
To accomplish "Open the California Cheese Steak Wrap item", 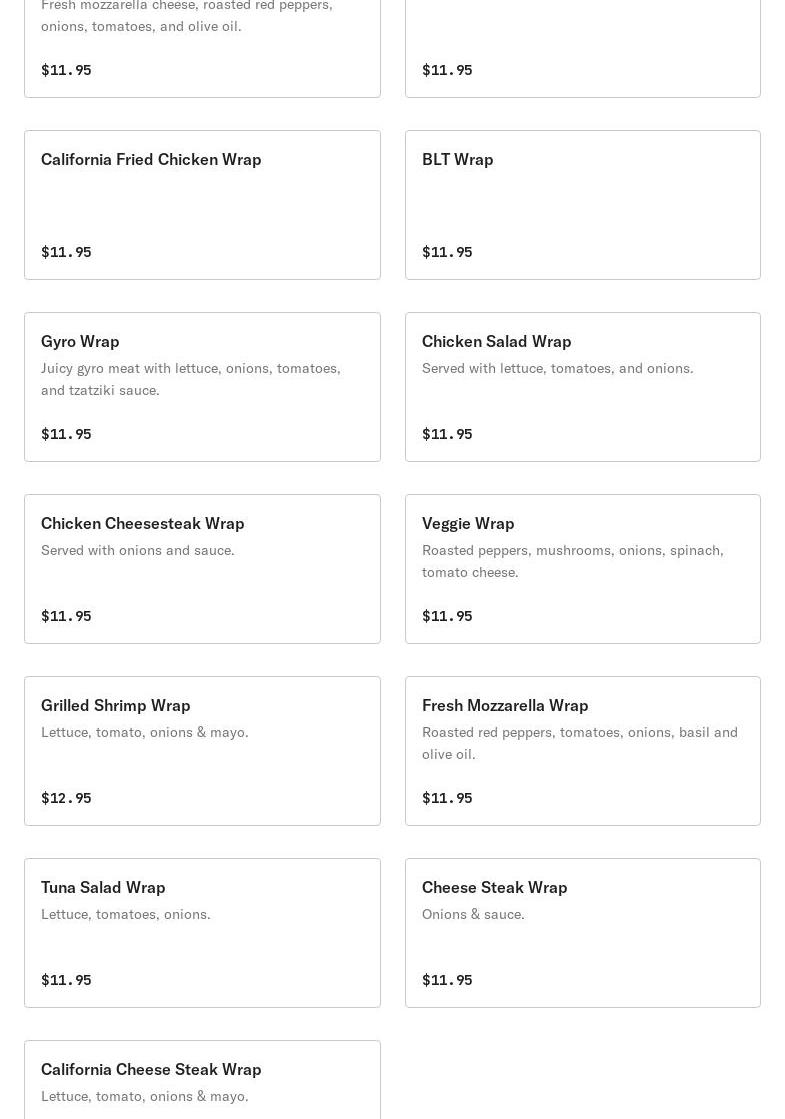I will pos(151,1070).
